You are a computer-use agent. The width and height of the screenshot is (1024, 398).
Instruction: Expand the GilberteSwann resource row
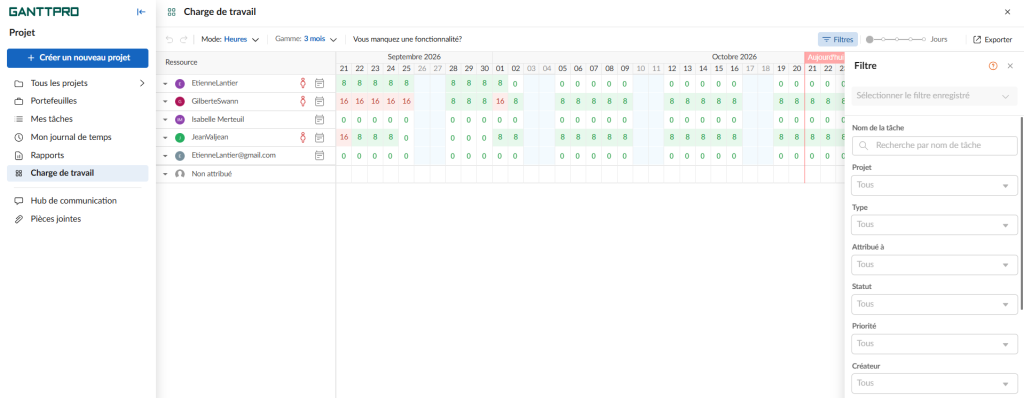point(165,101)
